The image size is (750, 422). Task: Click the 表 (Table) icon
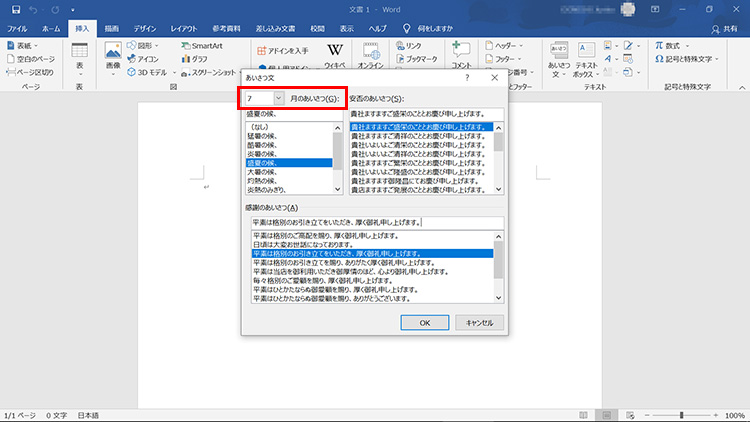click(x=80, y=54)
